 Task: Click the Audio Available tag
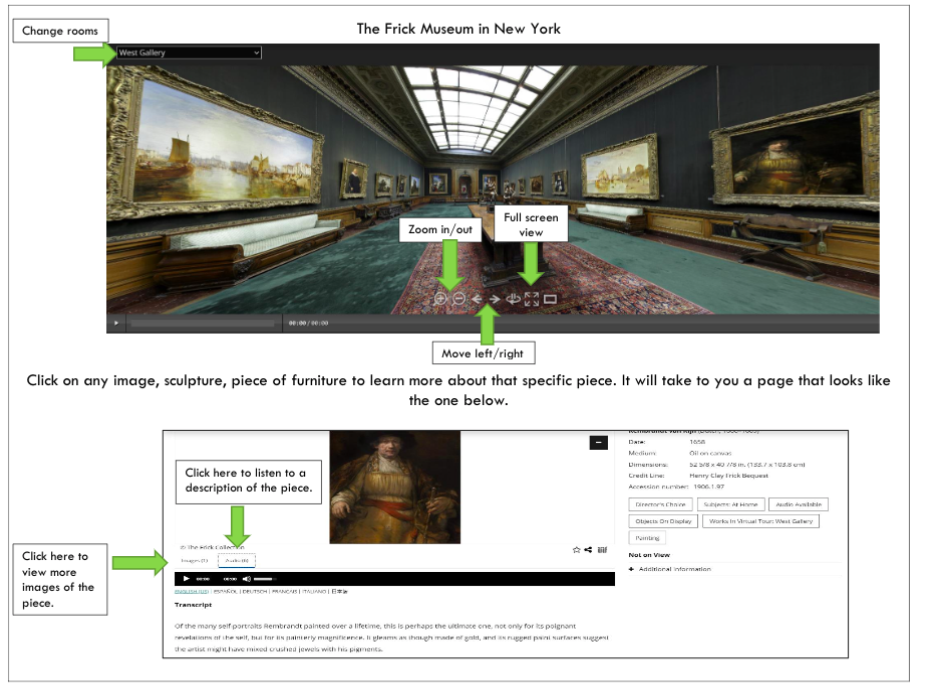[798, 505]
